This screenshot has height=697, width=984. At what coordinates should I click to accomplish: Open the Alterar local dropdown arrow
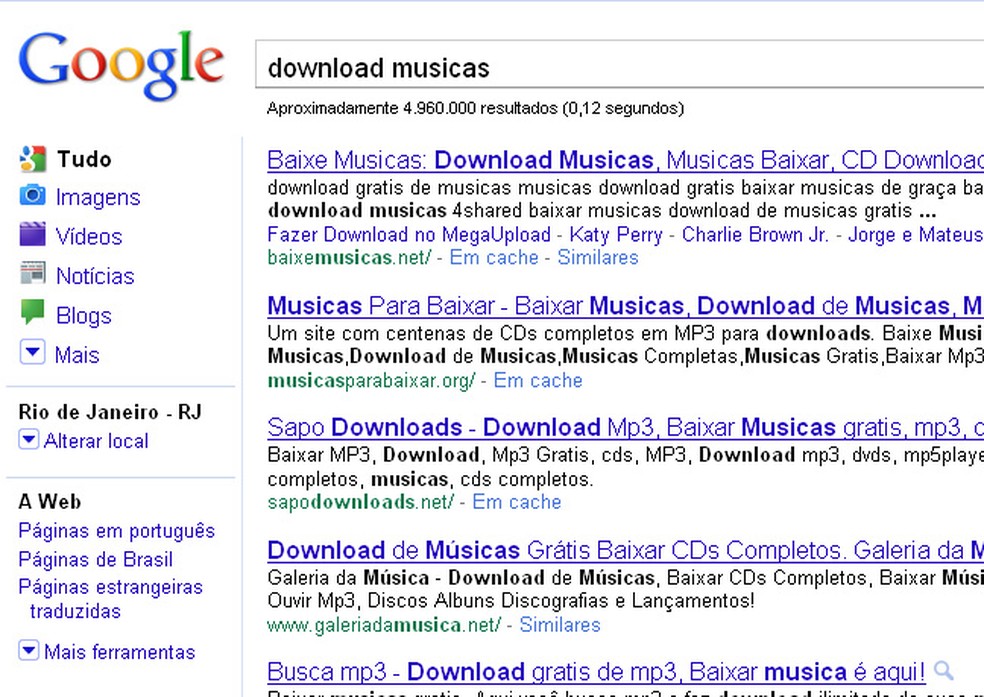point(29,440)
